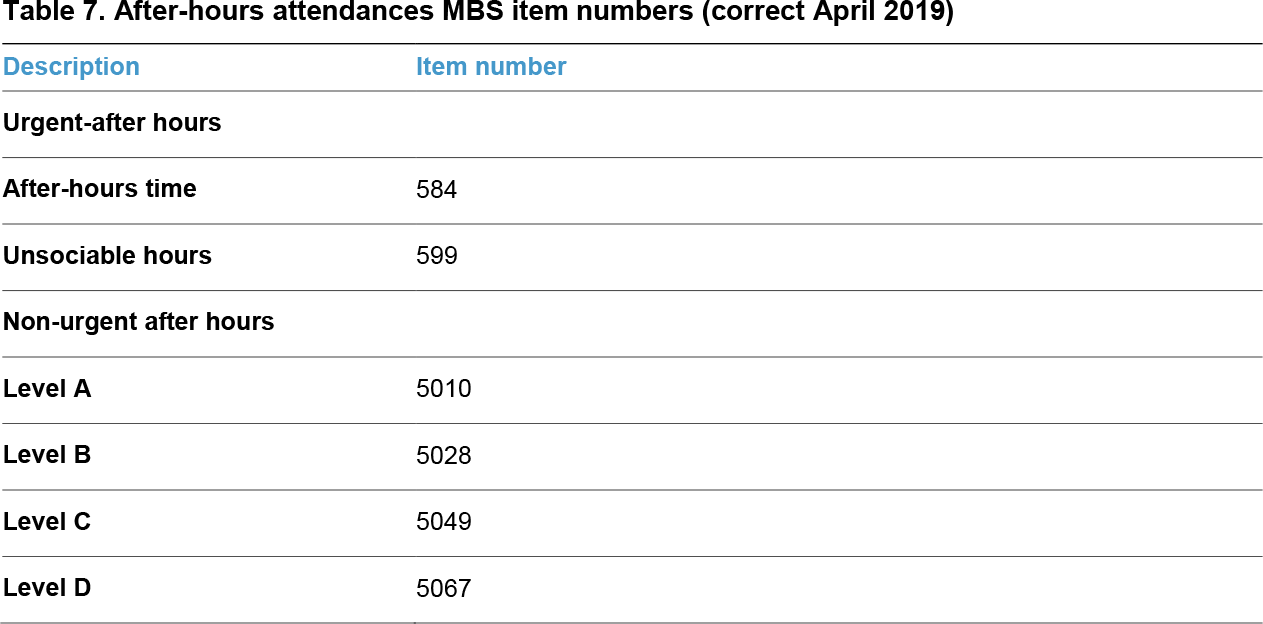Click the Level D row label

point(47,588)
